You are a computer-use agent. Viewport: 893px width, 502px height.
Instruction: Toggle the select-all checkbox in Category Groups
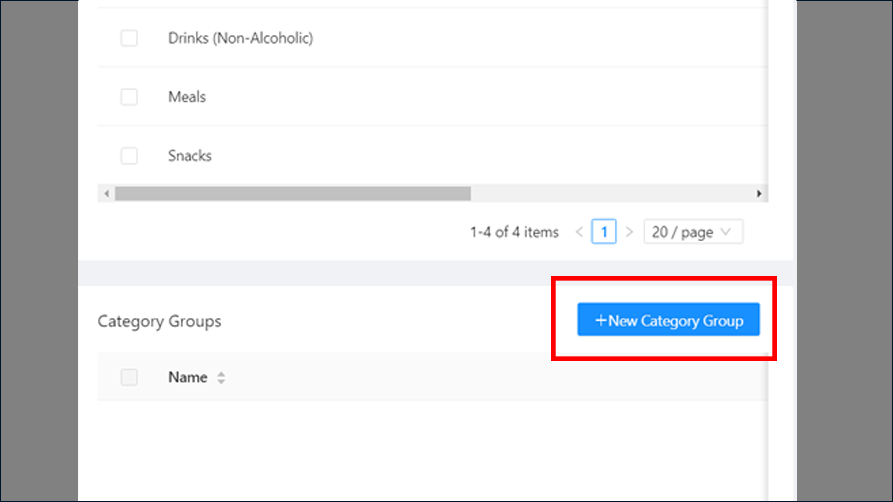click(129, 377)
